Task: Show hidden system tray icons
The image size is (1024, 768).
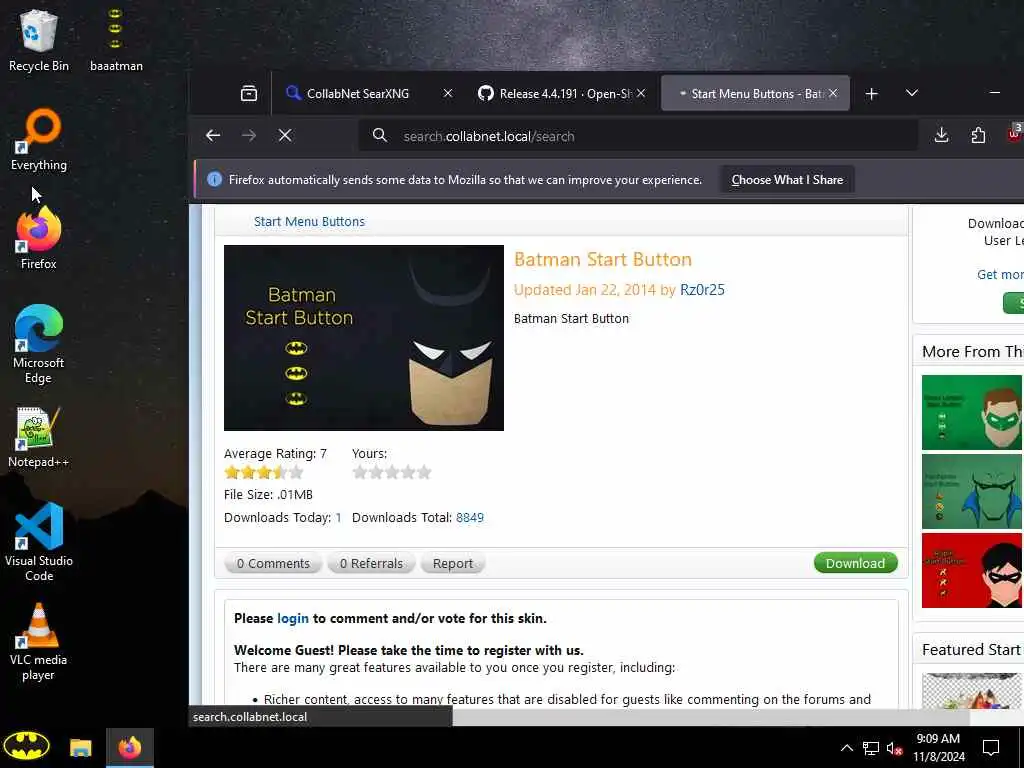Action: pos(846,748)
